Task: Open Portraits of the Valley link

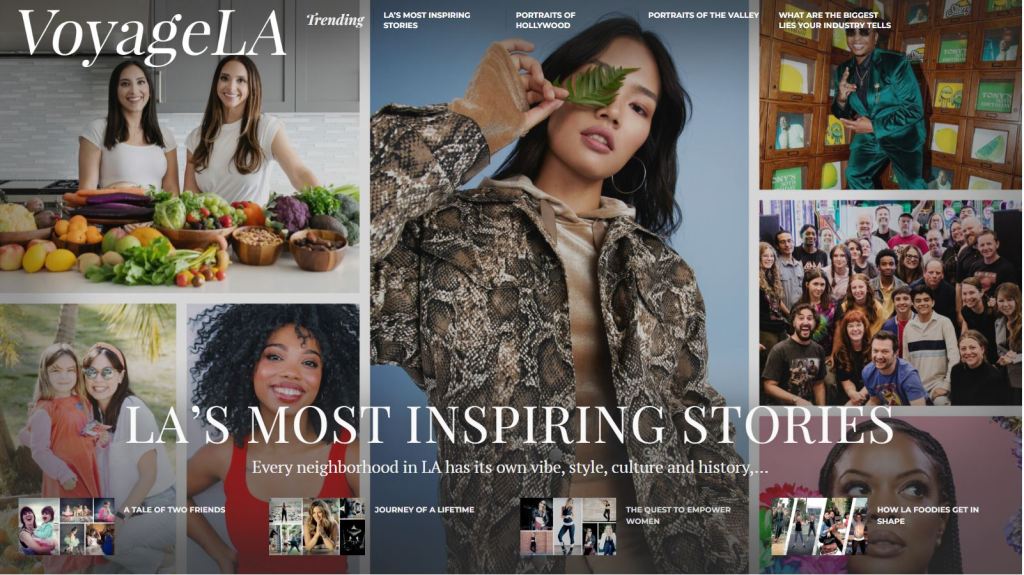Action: click(703, 15)
